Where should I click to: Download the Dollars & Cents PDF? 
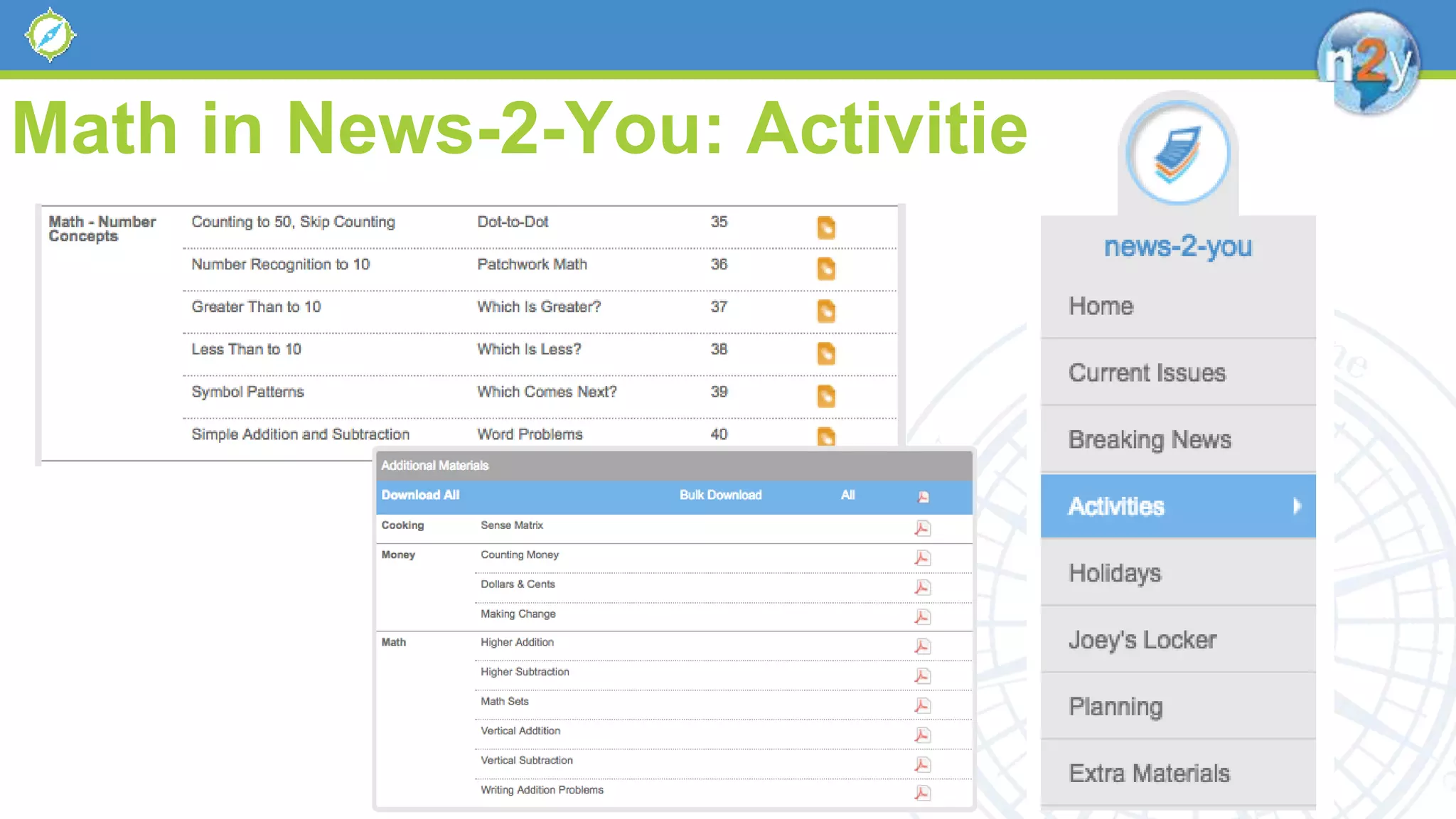(x=922, y=587)
